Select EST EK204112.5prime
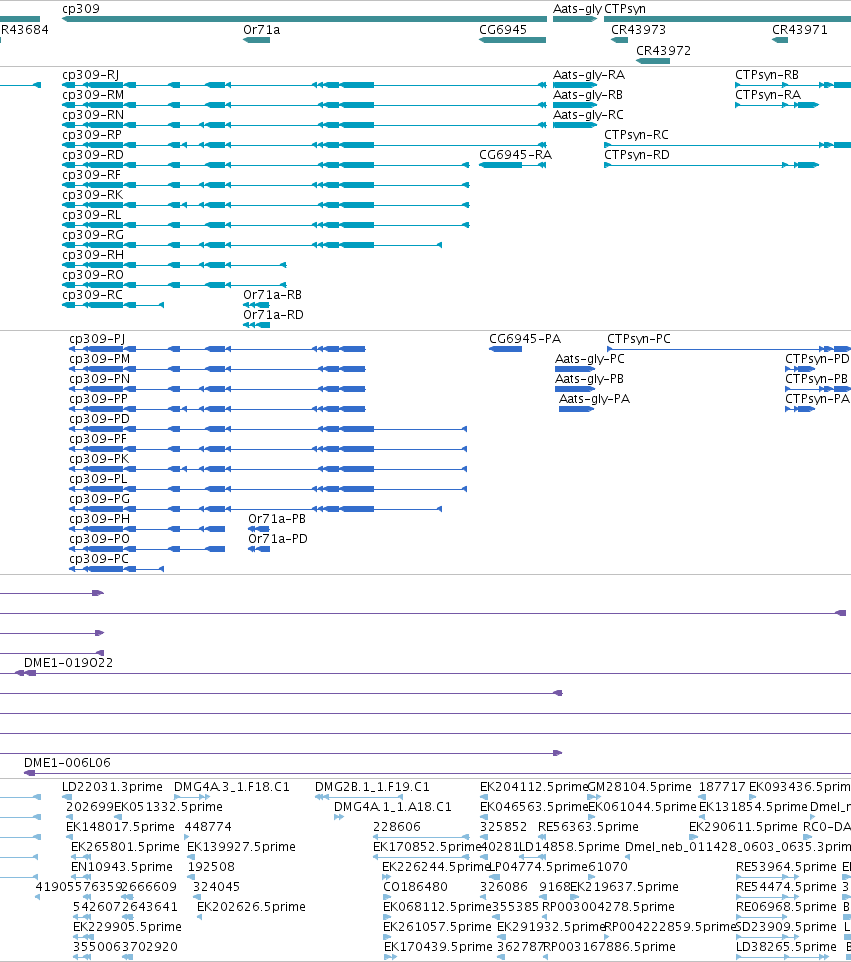The image size is (851, 962). pos(484,797)
